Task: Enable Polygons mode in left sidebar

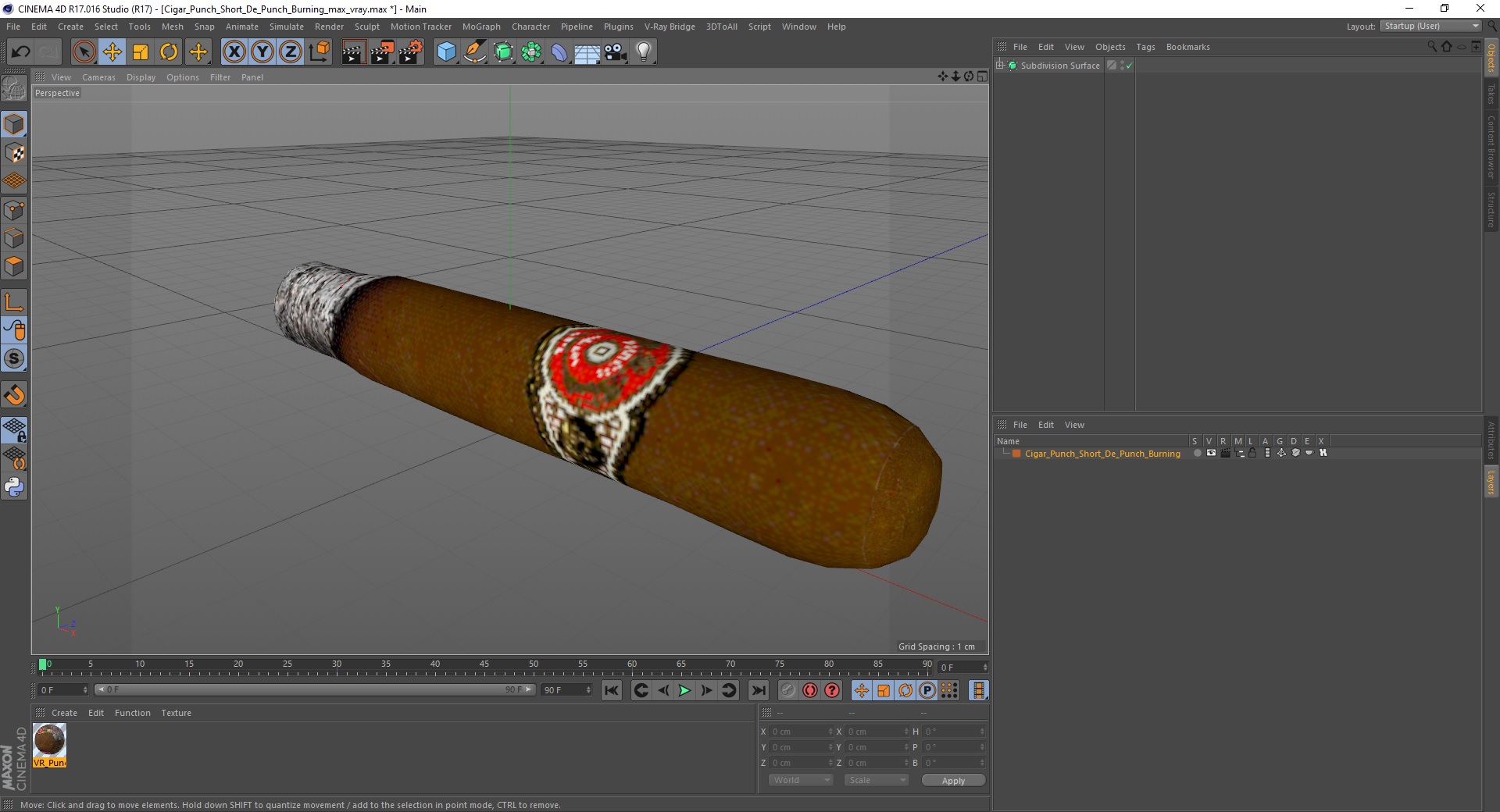Action: (x=14, y=266)
